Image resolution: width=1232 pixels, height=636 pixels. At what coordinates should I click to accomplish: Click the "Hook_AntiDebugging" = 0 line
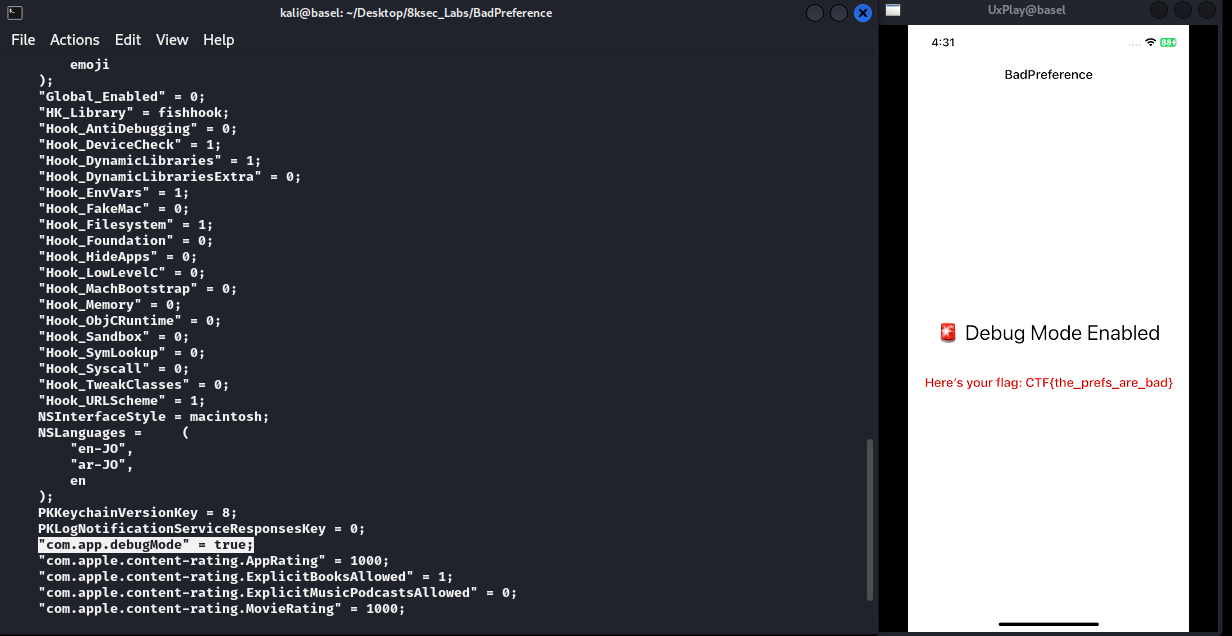[137, 129]
